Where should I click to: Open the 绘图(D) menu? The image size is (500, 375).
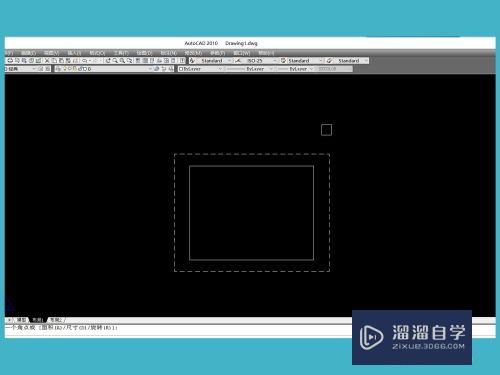[x=144, y=53]
